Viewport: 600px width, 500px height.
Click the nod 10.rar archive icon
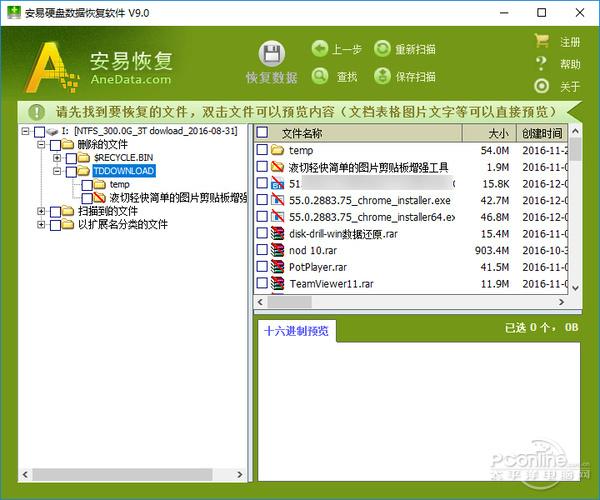click(x=277, y=250)
